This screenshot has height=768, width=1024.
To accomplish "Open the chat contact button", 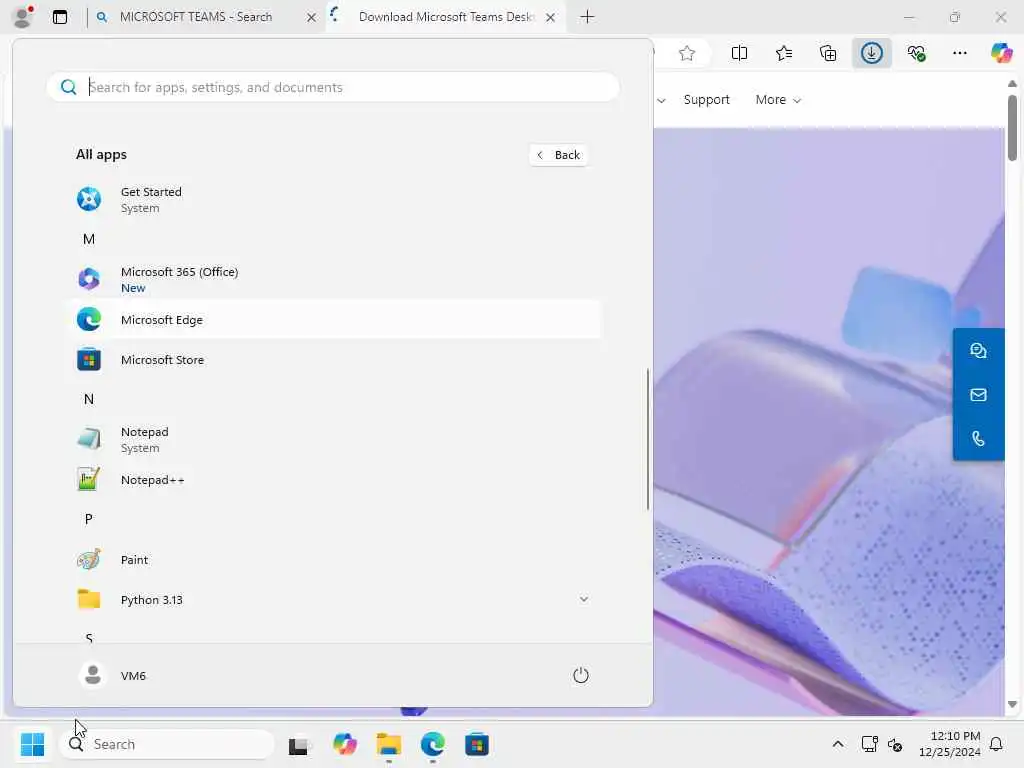I will (x=978, y=351).
